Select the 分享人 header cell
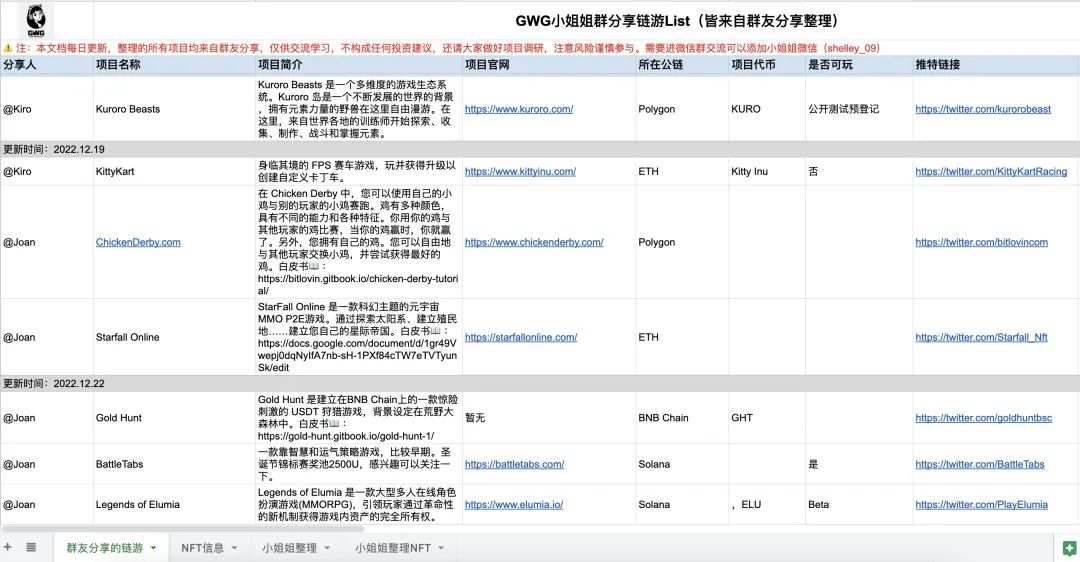The width and height of the screenshot is (1080, 562). pyautogui.click(x=47, y=65)
